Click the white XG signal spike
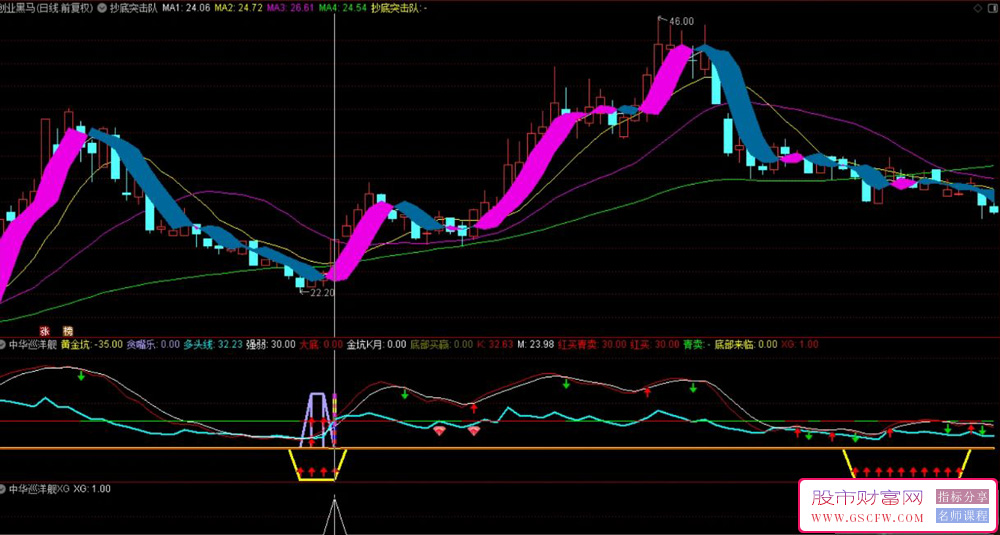The height and width of the screenshot is (535, 1000). tap(334, 518)
